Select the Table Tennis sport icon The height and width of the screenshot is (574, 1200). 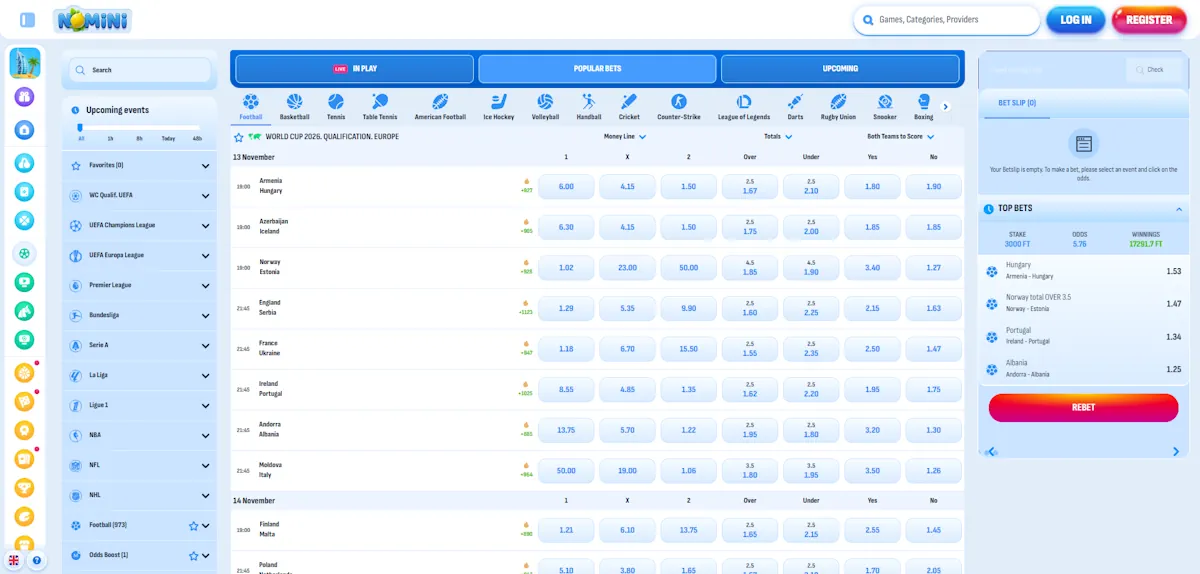tap(380, 102)
